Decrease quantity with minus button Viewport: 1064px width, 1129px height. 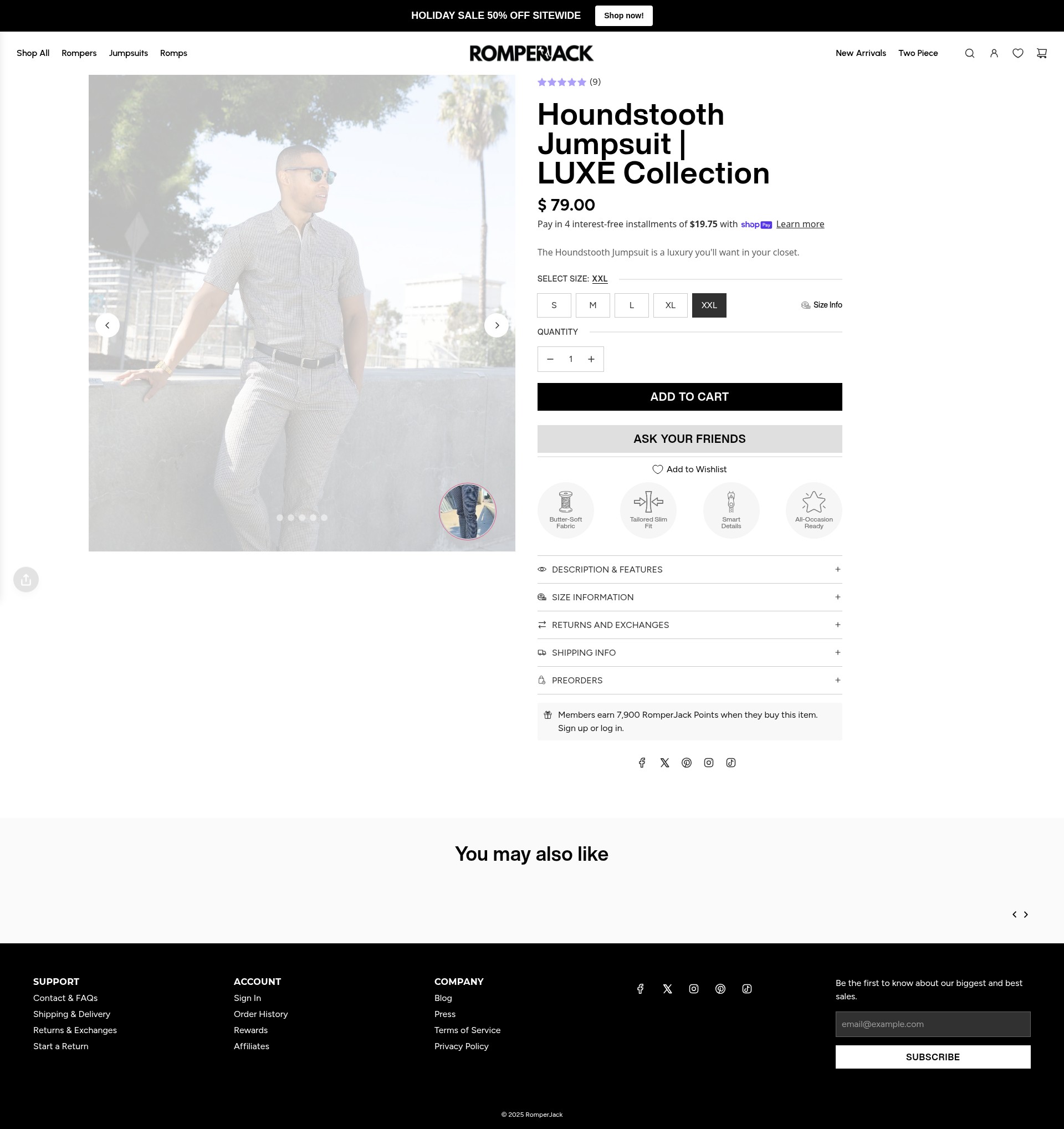(550, 360)
